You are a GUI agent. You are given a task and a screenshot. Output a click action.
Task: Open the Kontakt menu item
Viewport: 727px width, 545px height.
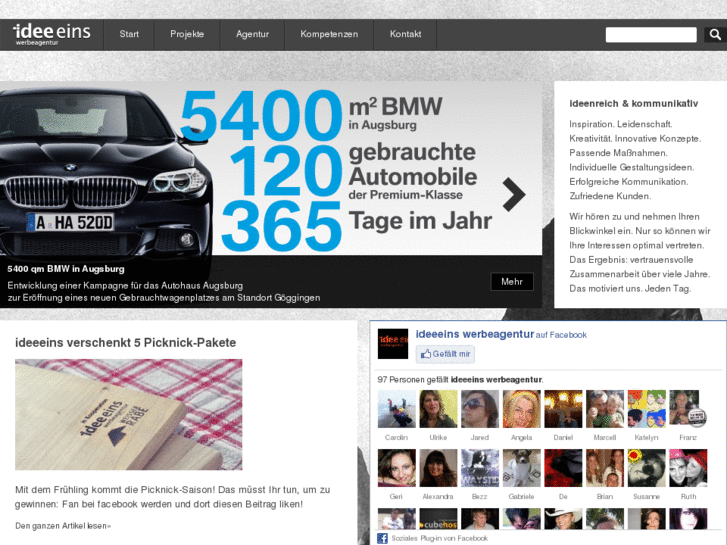click(x=405, y=34)
